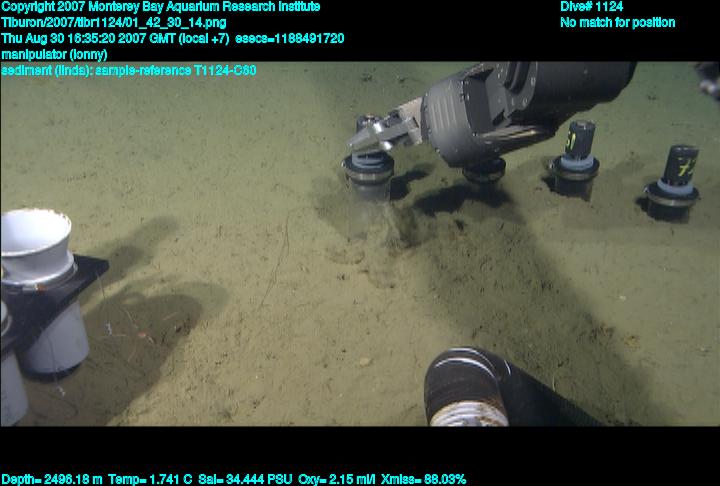The width and height of the screenshot is (720, 486).
Task: Click the Monterey Bay Aquarium copyright line
Action: [x=161, y=7]
